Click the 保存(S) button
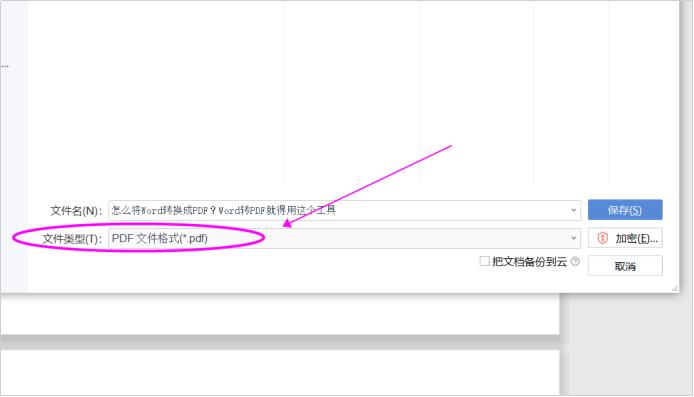Screen dimensions: 694x397 625,210
